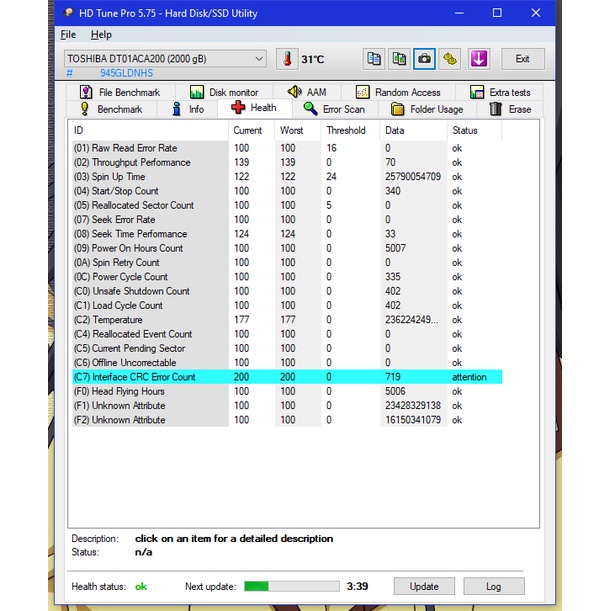Click the next update progress bar
611x611 pixels.
289,586
